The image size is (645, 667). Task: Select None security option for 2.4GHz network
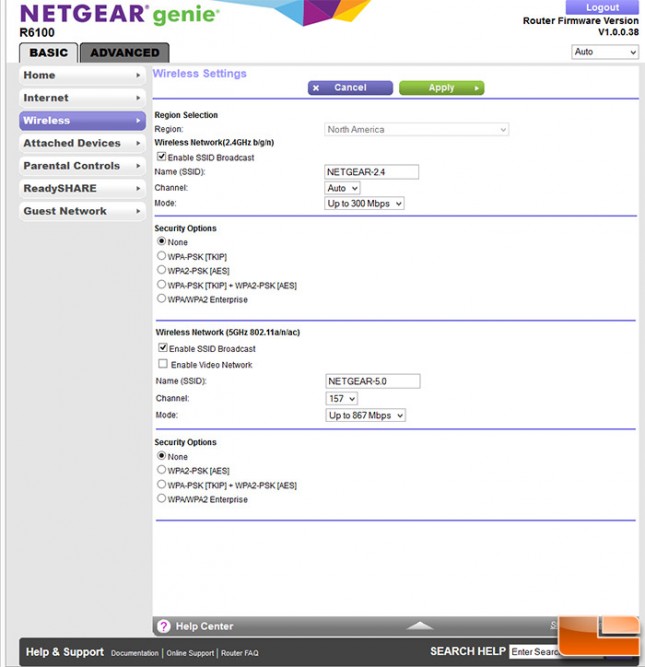coord(161,241)
